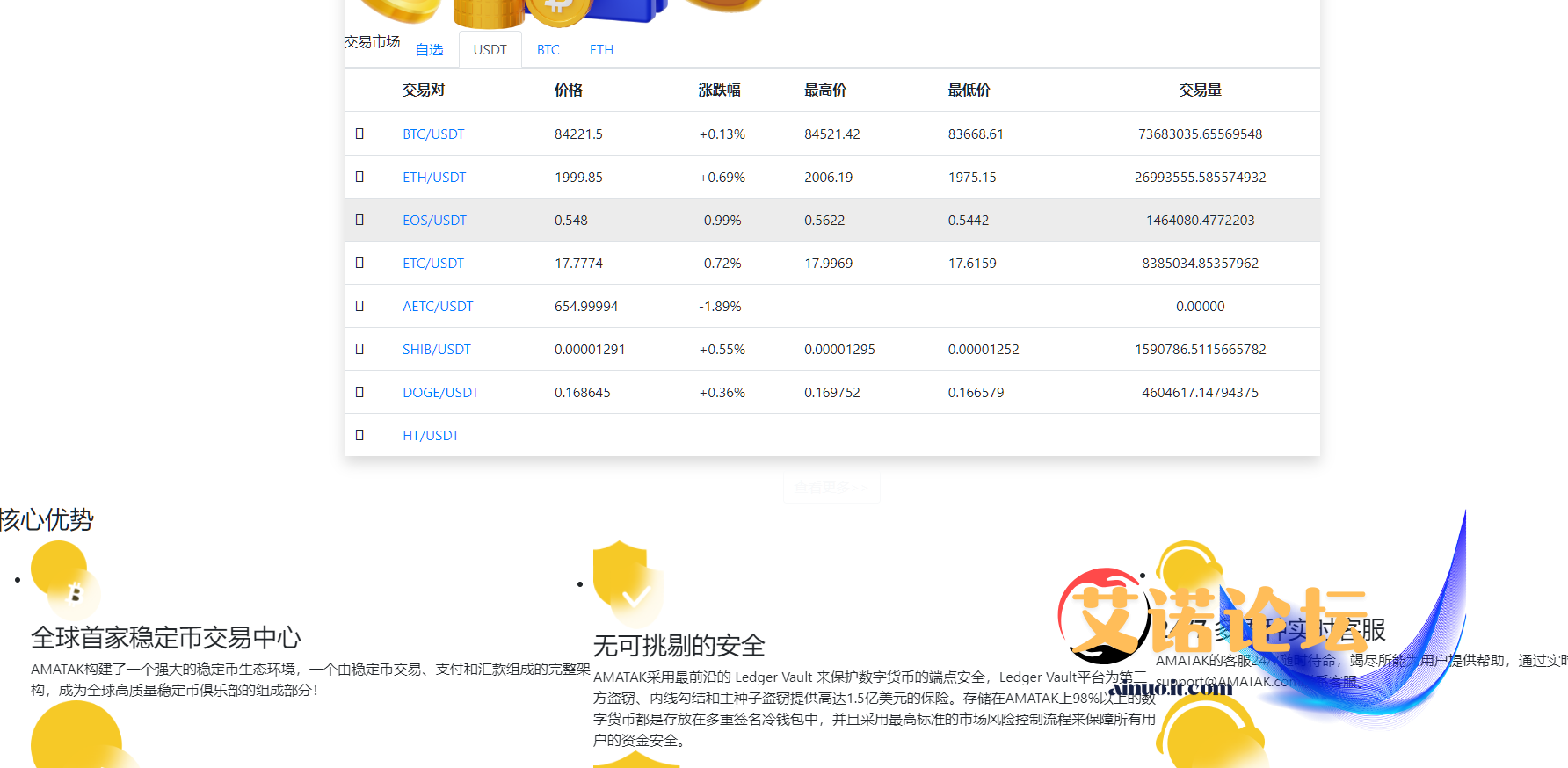Click the BTC price 84221.5
The image size is (1568, 768).
[x=578, y=134]
